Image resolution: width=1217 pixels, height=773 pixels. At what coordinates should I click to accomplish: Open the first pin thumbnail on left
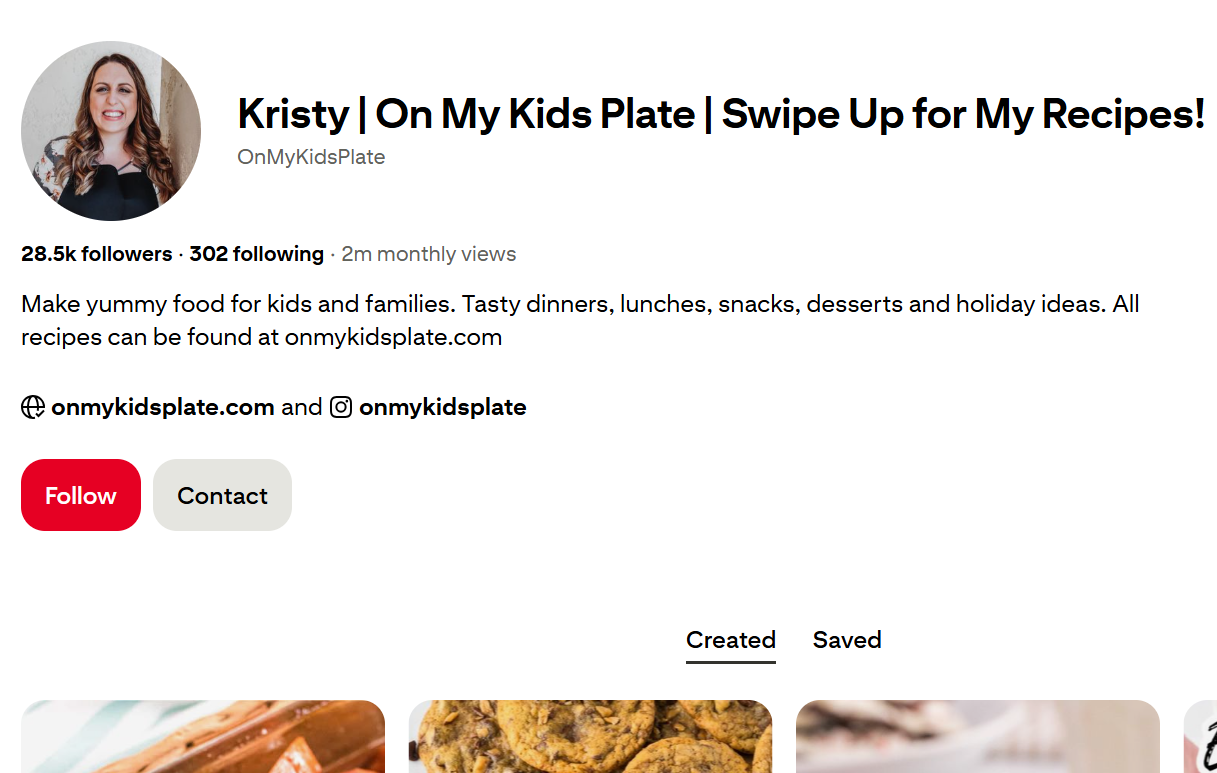[x=203, y=736]
